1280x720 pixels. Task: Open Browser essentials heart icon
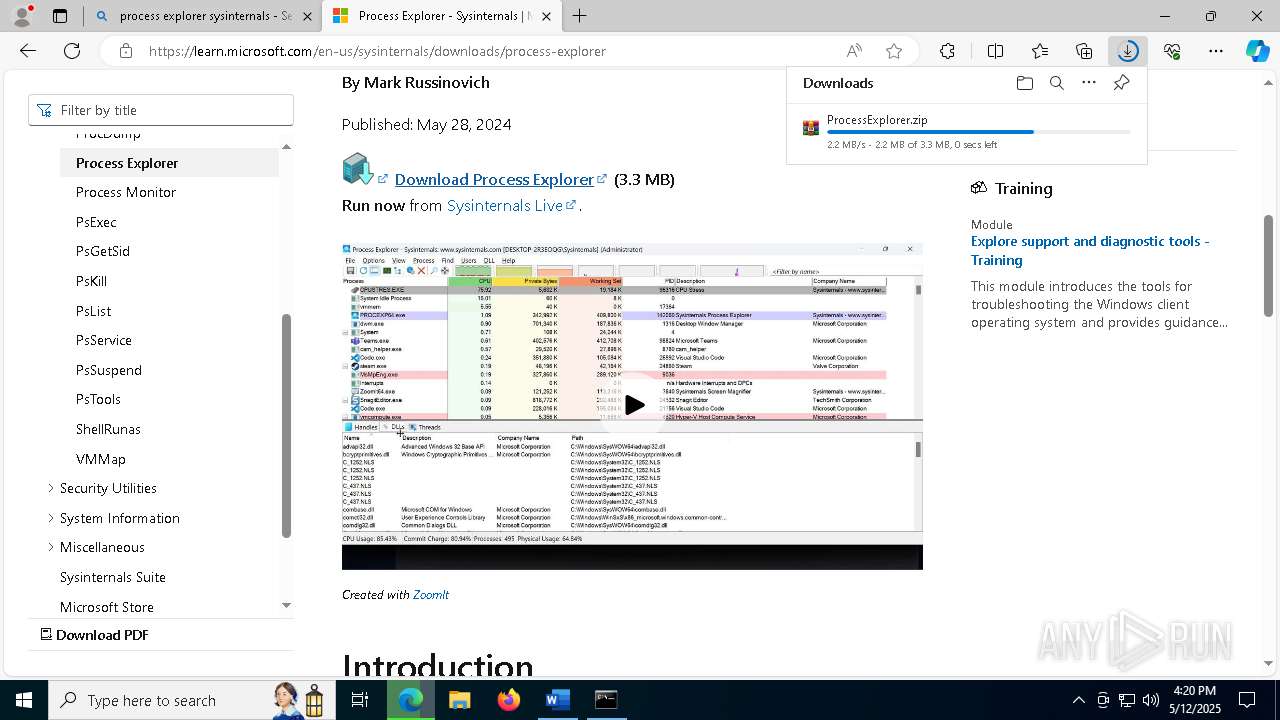click(x=1172, y=51)
